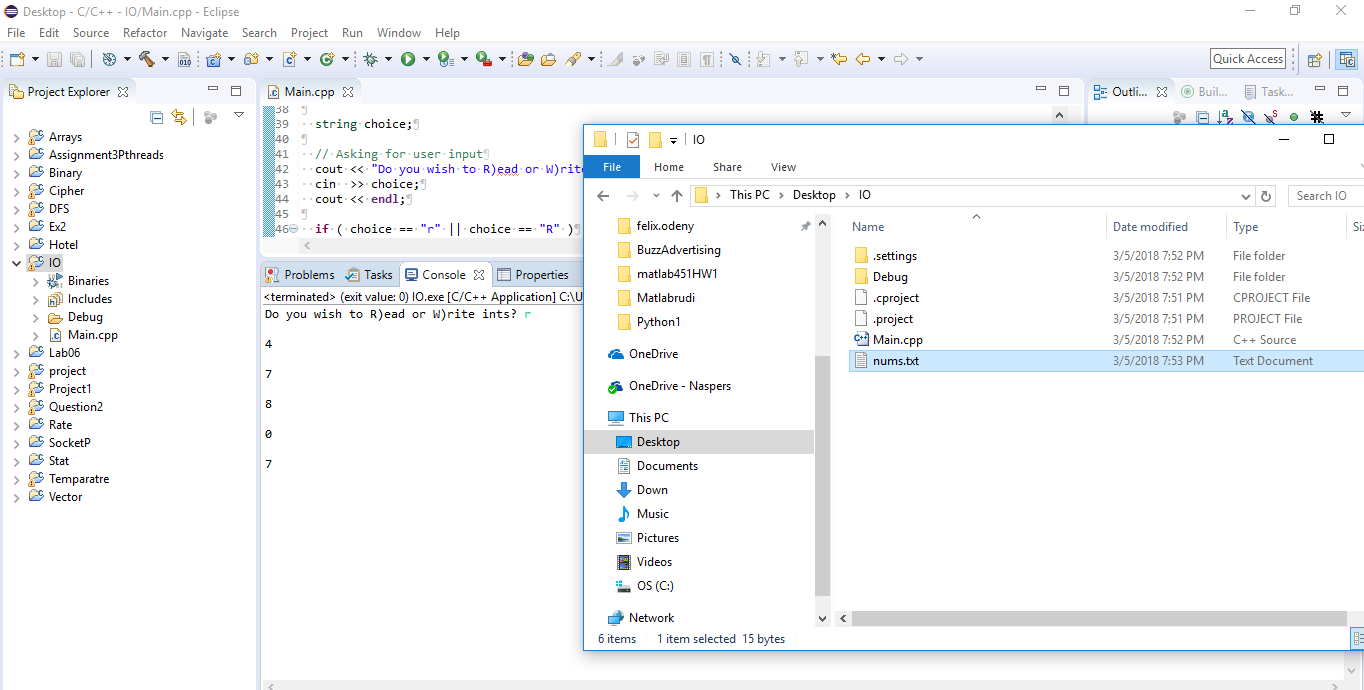Click the New toolbar icon
The width and height of the screenshot is (1364, 690).
tap(17, 59)
